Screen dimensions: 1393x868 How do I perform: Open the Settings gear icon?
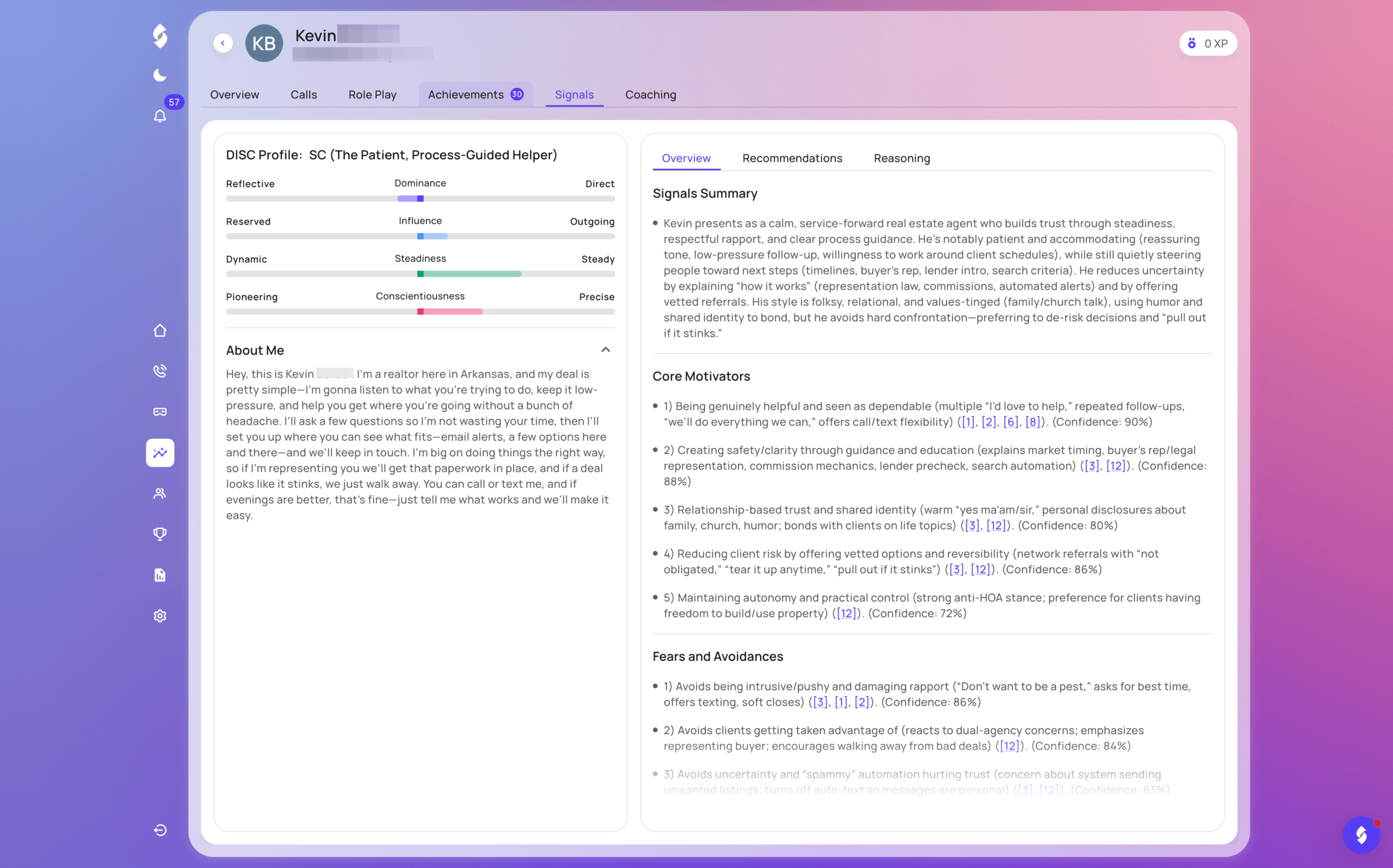pyautogui.click(x=159, y=616)
